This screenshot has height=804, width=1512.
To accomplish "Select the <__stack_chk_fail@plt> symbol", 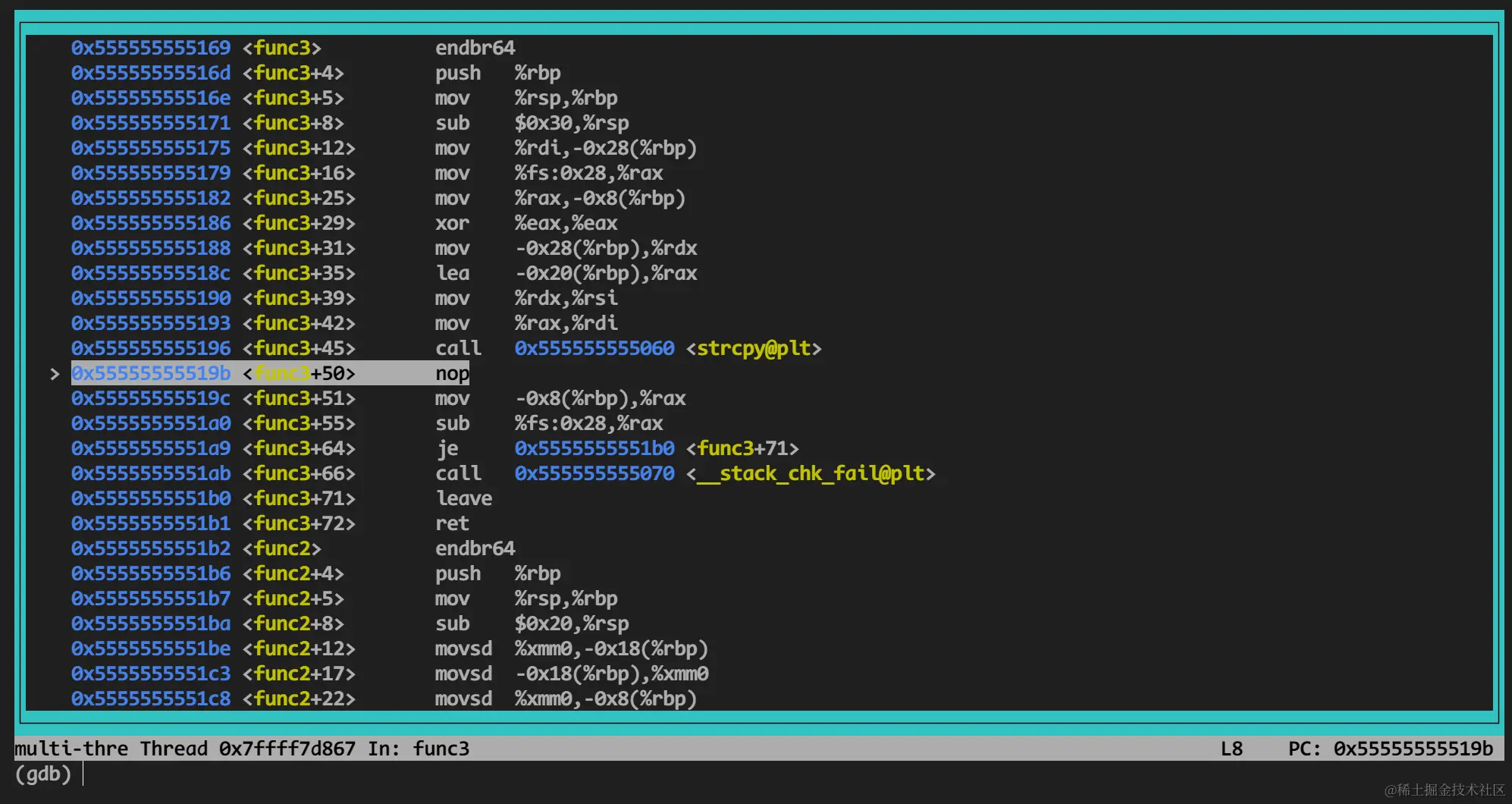I will [811, 473].
